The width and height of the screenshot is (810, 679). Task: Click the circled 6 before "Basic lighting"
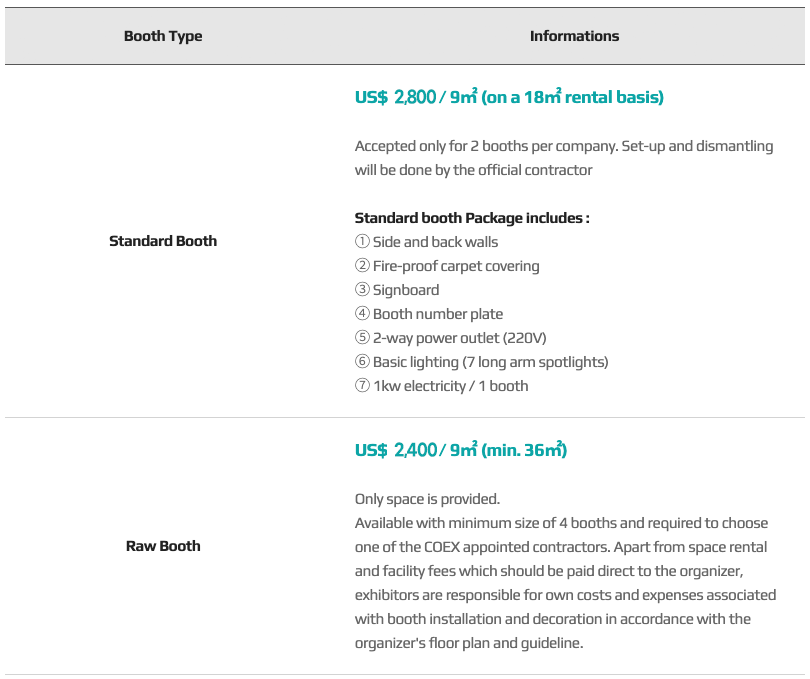pos(362,362)
